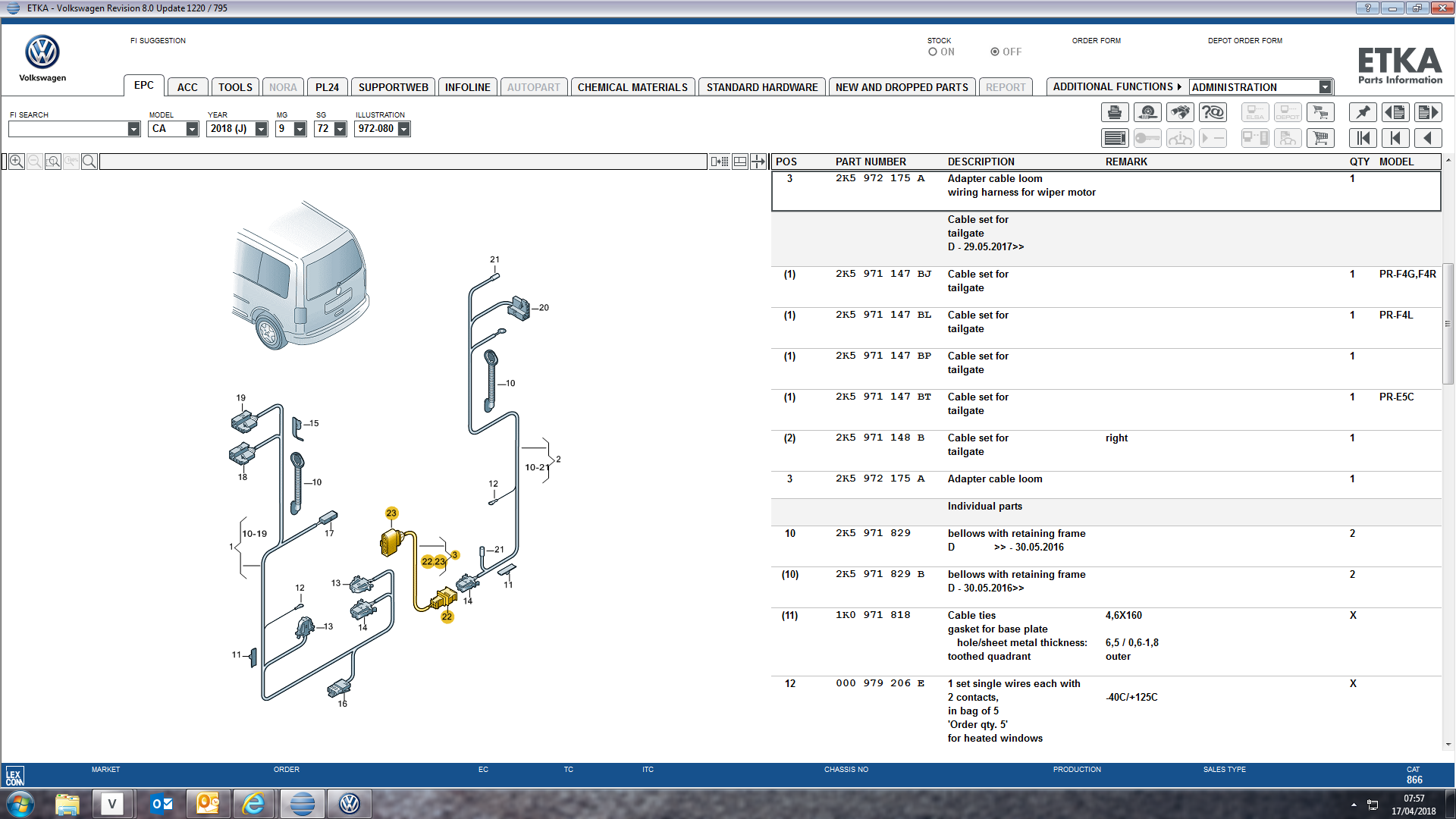Open the SUPPORTWEB tab
Viewport: 1456px width, 819px height.
(x=393, y=87)
